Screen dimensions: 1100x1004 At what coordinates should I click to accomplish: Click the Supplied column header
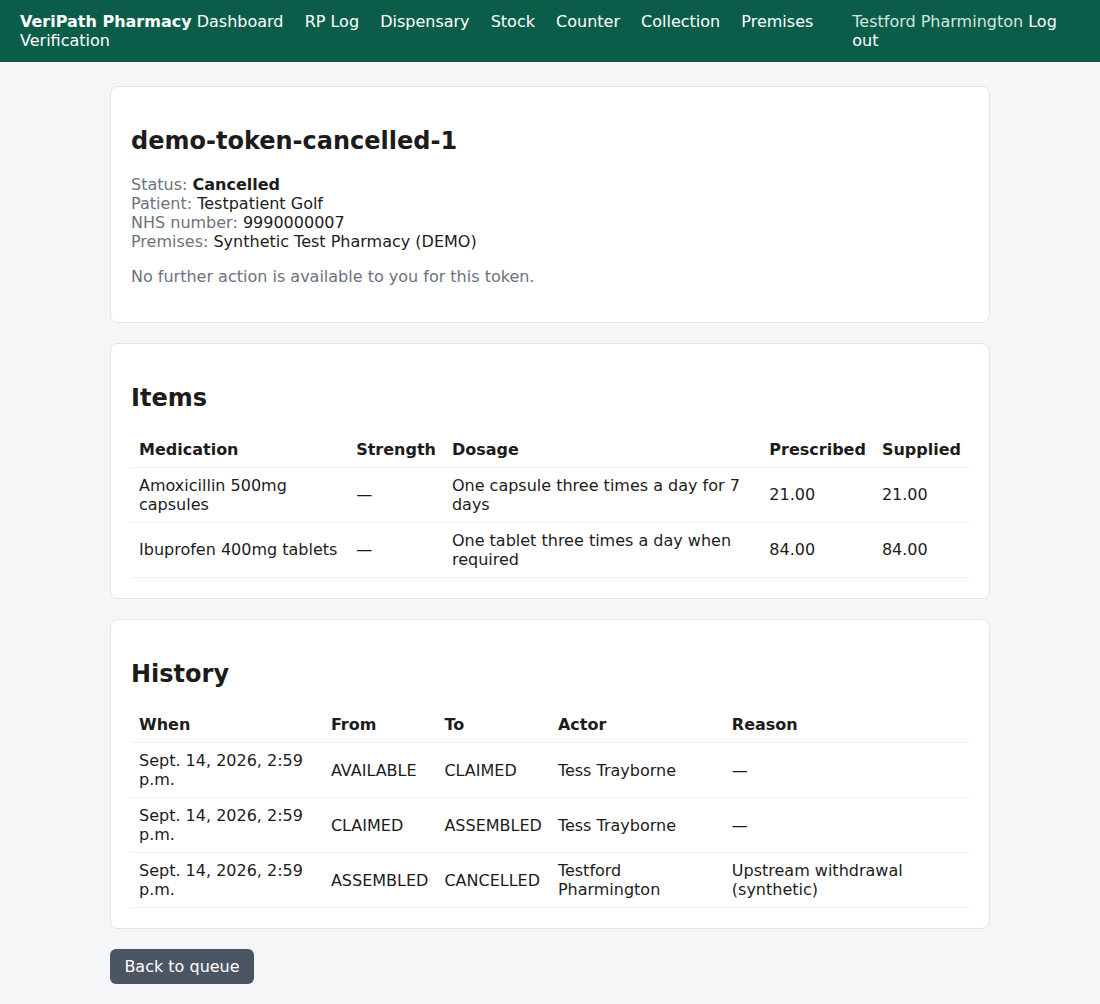click(921, 449)
